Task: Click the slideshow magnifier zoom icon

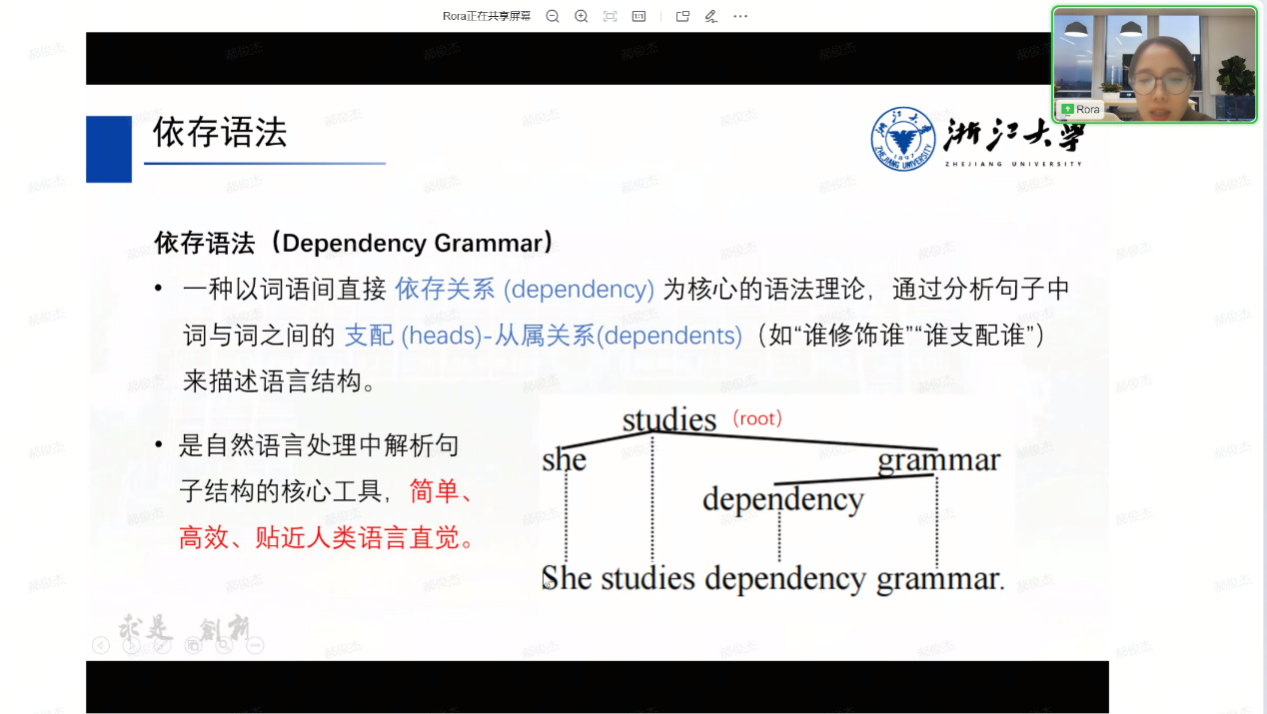Action: point(224,646)
